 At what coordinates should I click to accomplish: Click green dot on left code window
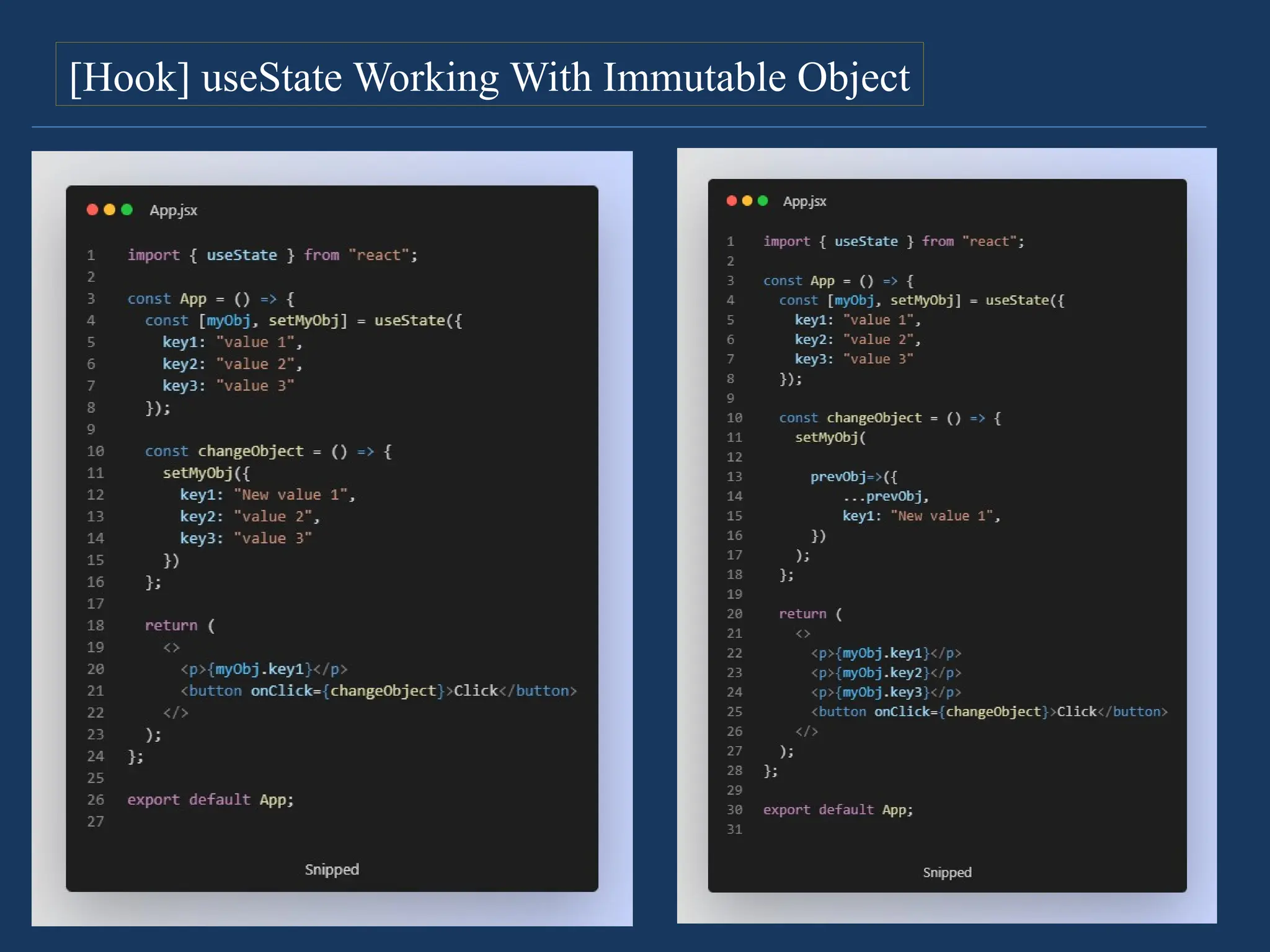click(x=127, y=209)
